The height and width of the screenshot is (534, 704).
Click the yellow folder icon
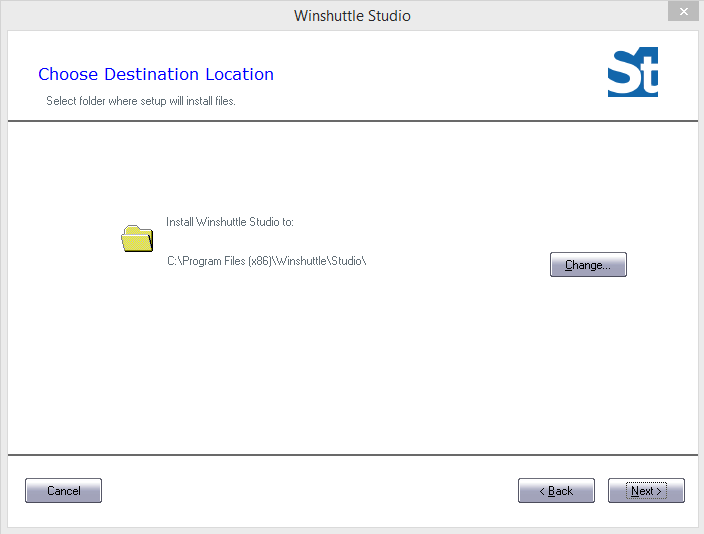(137, 238)
